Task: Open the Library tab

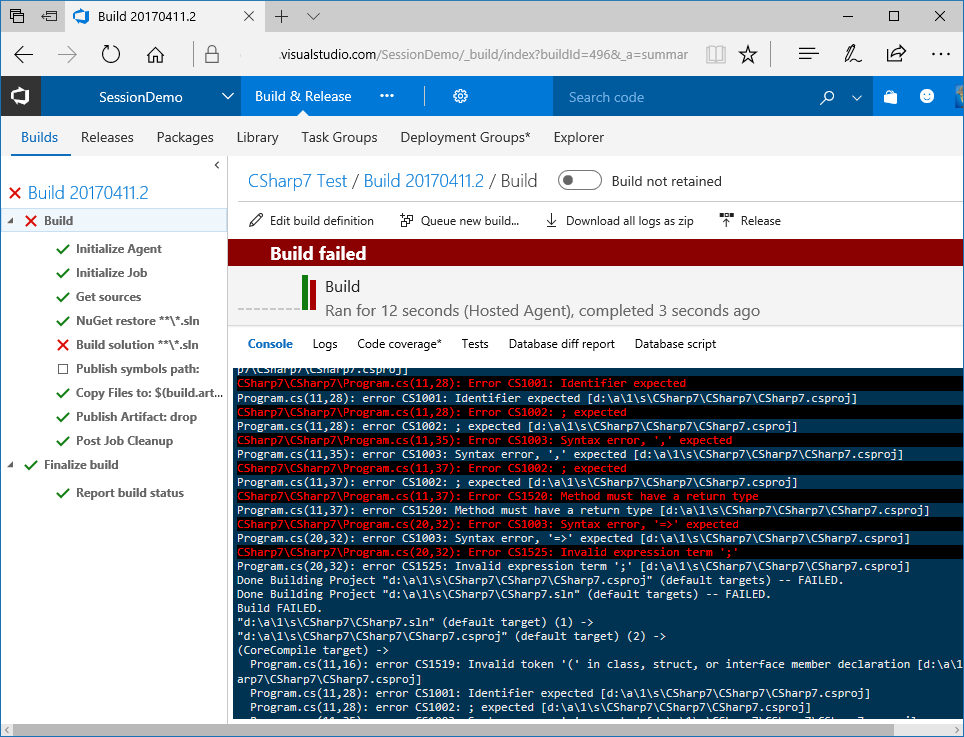Action: click(x=258, y=137)
